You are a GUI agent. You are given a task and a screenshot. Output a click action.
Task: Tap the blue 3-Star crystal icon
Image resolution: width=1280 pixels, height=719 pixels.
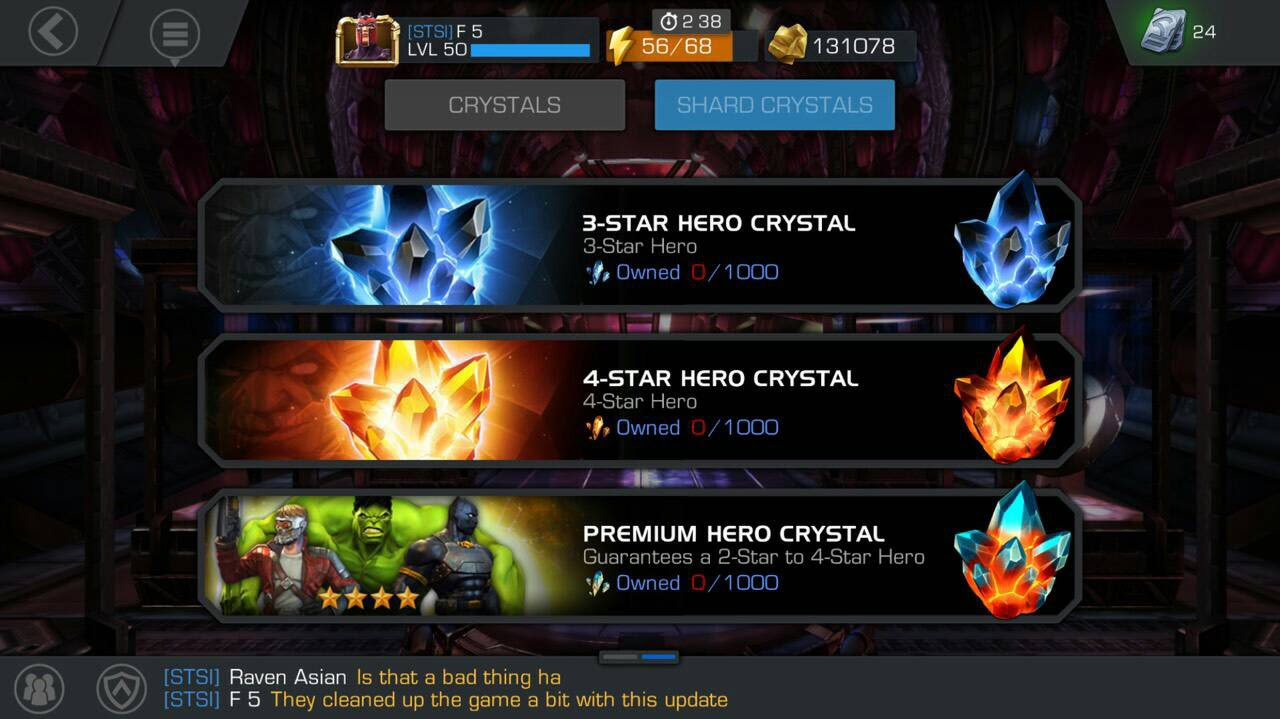tap(1012, 238)
